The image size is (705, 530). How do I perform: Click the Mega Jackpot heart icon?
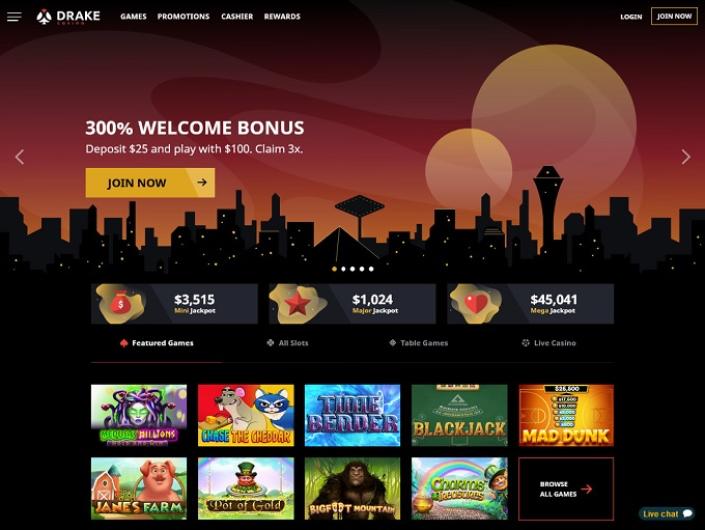point(476,303)
